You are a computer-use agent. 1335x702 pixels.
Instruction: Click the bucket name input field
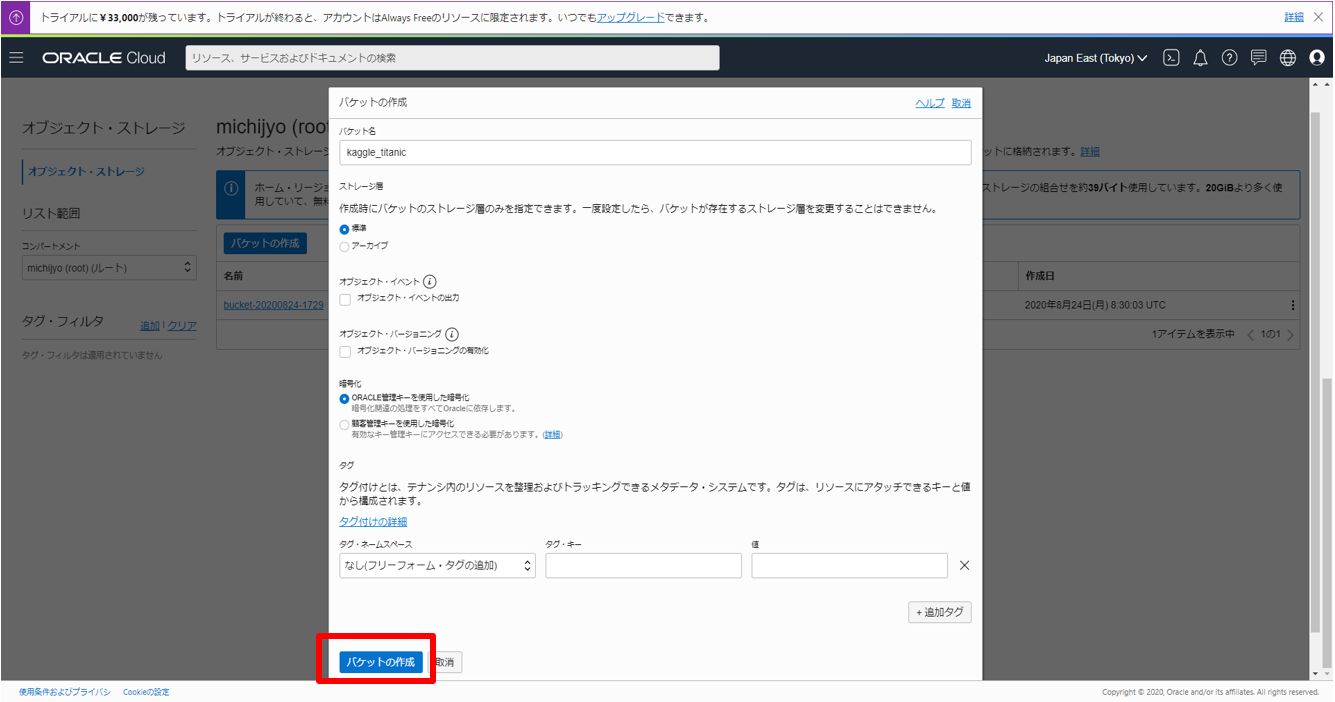coord(655,152)
